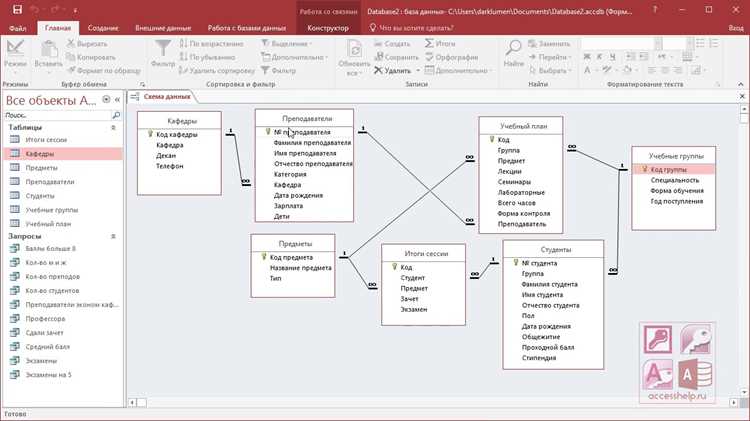
Task: Select query Баллы больше 8
Action: click(62, 248)
